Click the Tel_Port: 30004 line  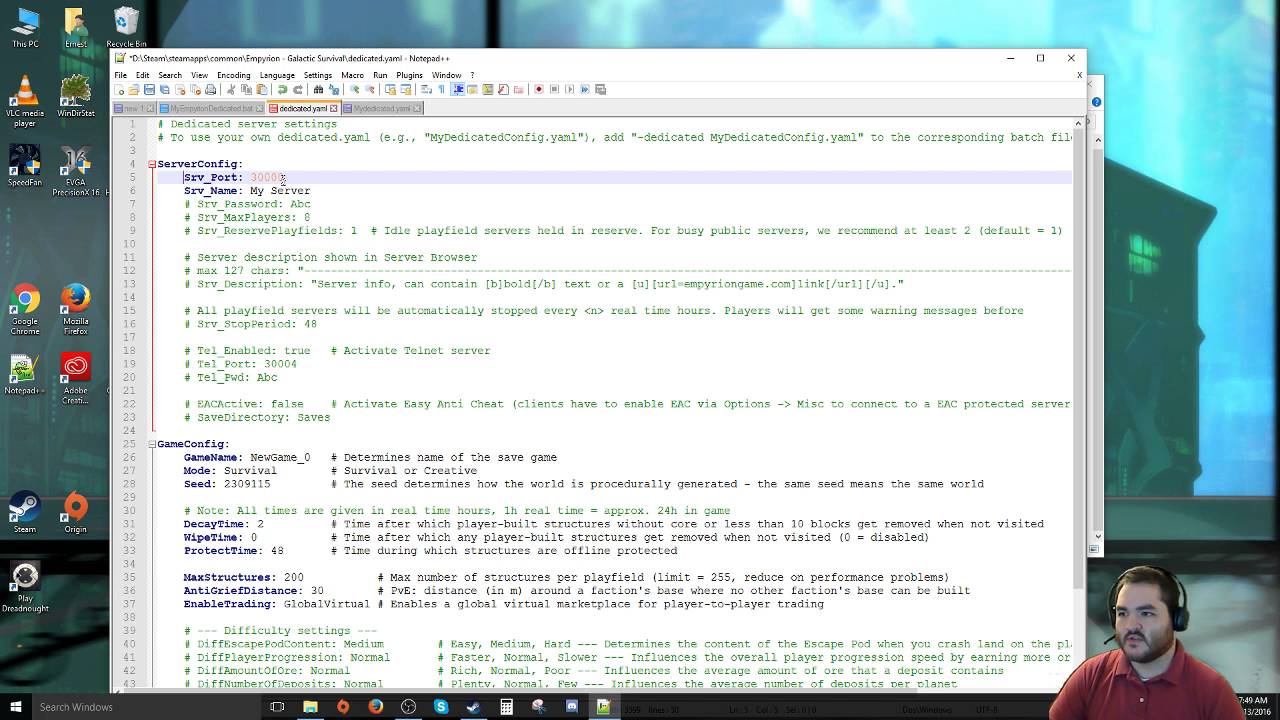pyautogui.click(x=240, y=364)
